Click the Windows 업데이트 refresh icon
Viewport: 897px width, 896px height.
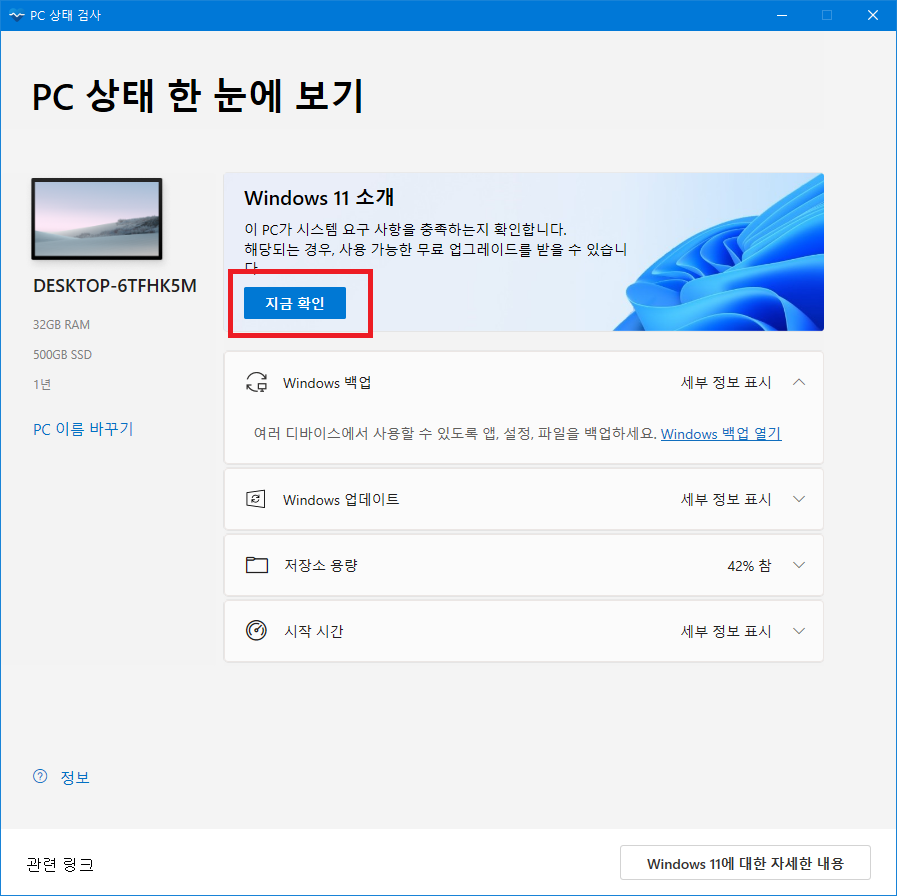click(x=256, y=499)
